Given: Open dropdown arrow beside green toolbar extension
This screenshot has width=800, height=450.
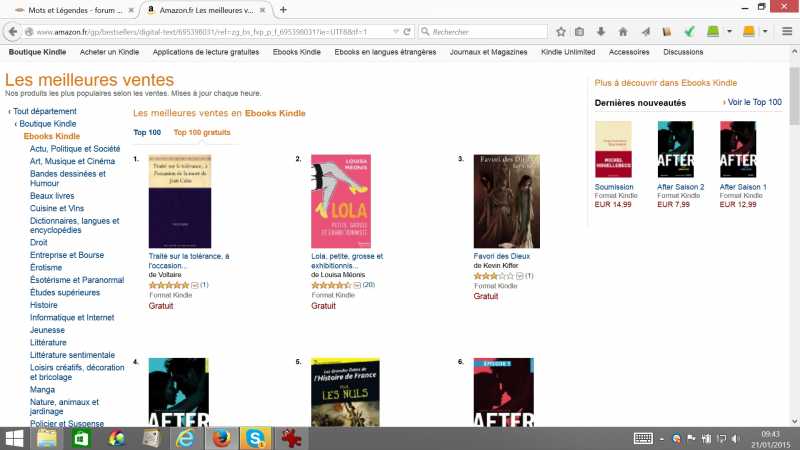Looking at the screenshot, I should pyautogui.click(x=729, y=32).
